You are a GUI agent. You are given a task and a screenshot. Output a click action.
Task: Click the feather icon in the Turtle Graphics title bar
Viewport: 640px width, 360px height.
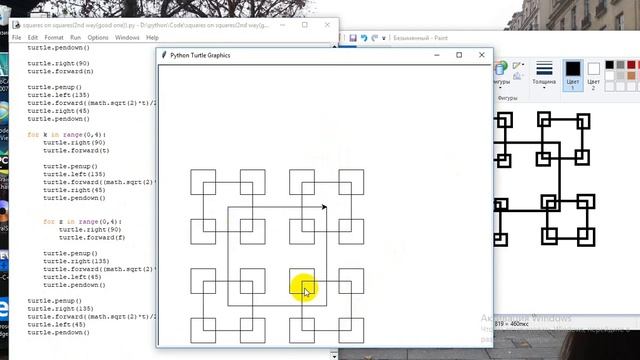[x=164, y=55]
